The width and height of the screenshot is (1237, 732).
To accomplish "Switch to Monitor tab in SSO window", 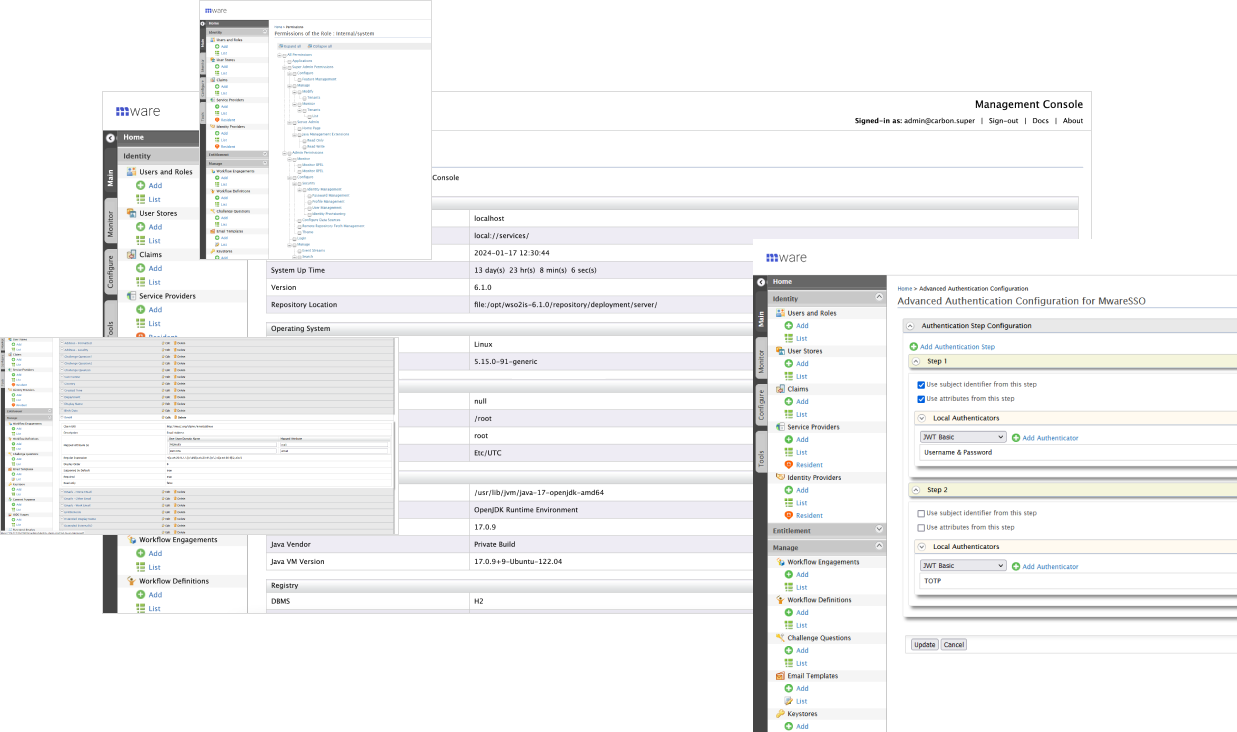I will click(x=761, y=360).
